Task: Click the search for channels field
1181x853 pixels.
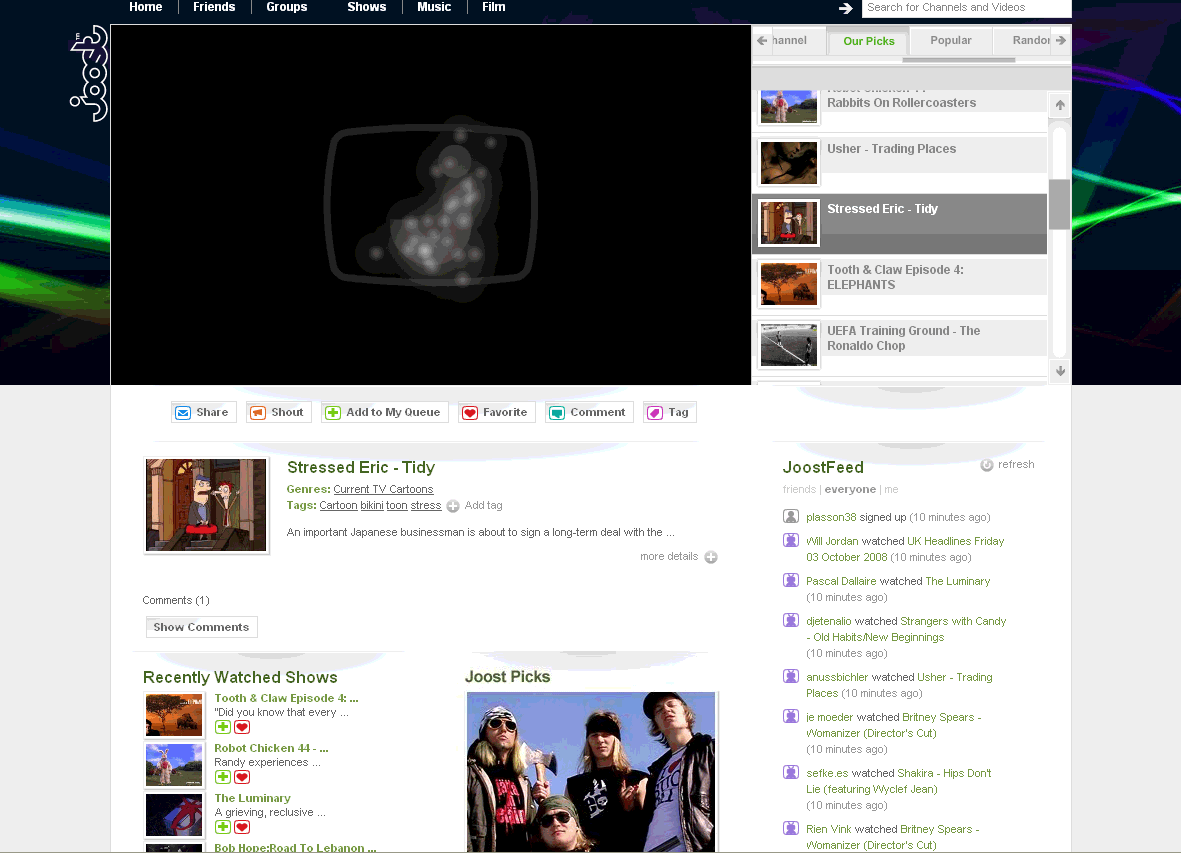Action: [x=965, y=8]
